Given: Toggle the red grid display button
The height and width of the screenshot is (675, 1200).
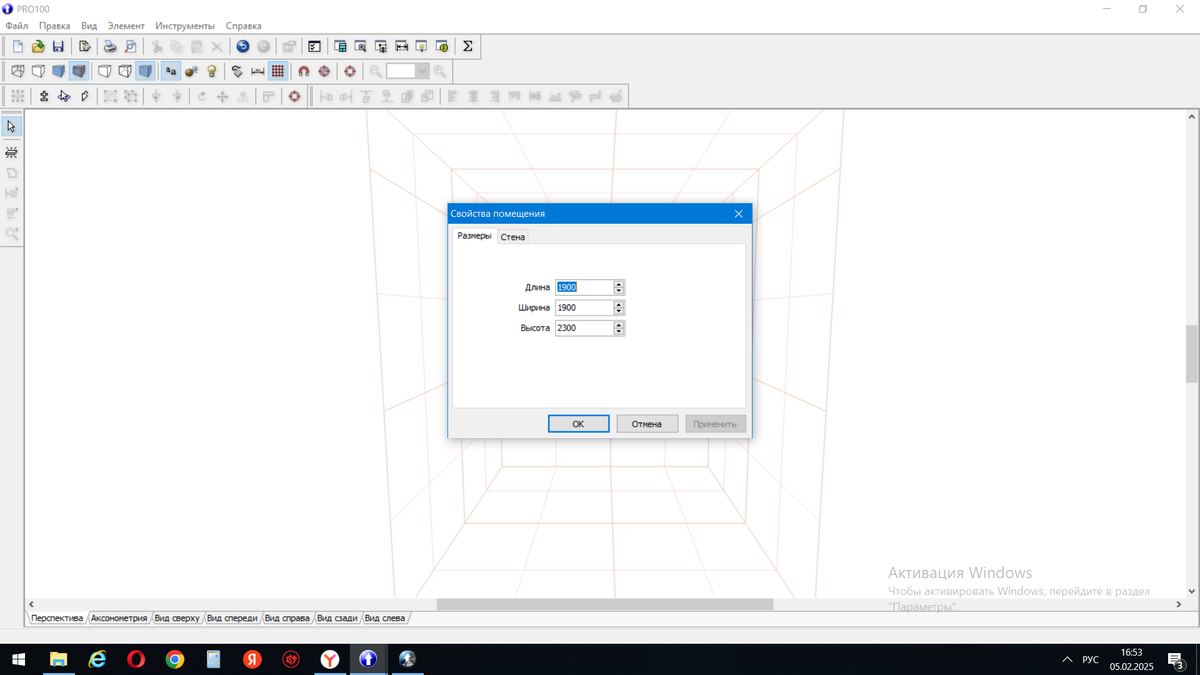Looking at the screenshot, I should pos(278,71).
